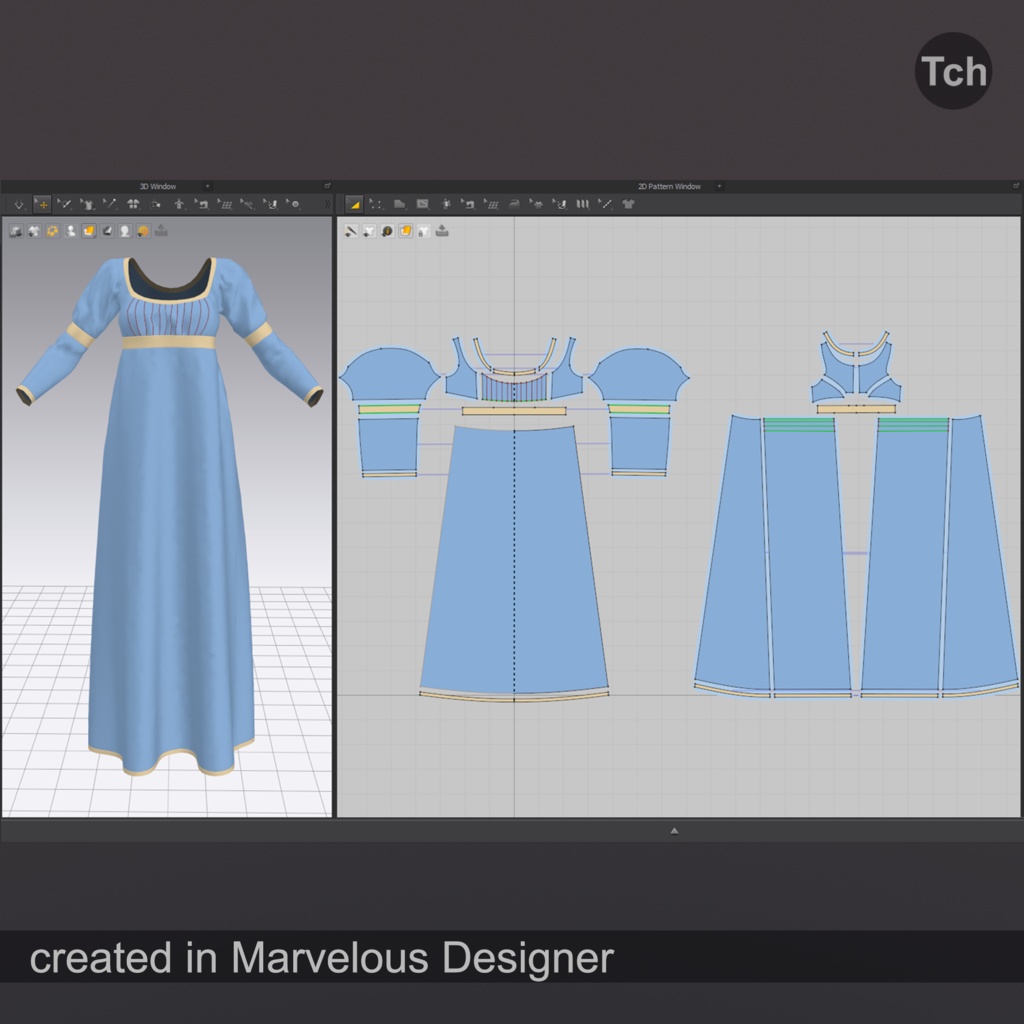Click the overflow chevron at the 3D toolbar's right end
1024x1024 pixels.
pos(329,204)
